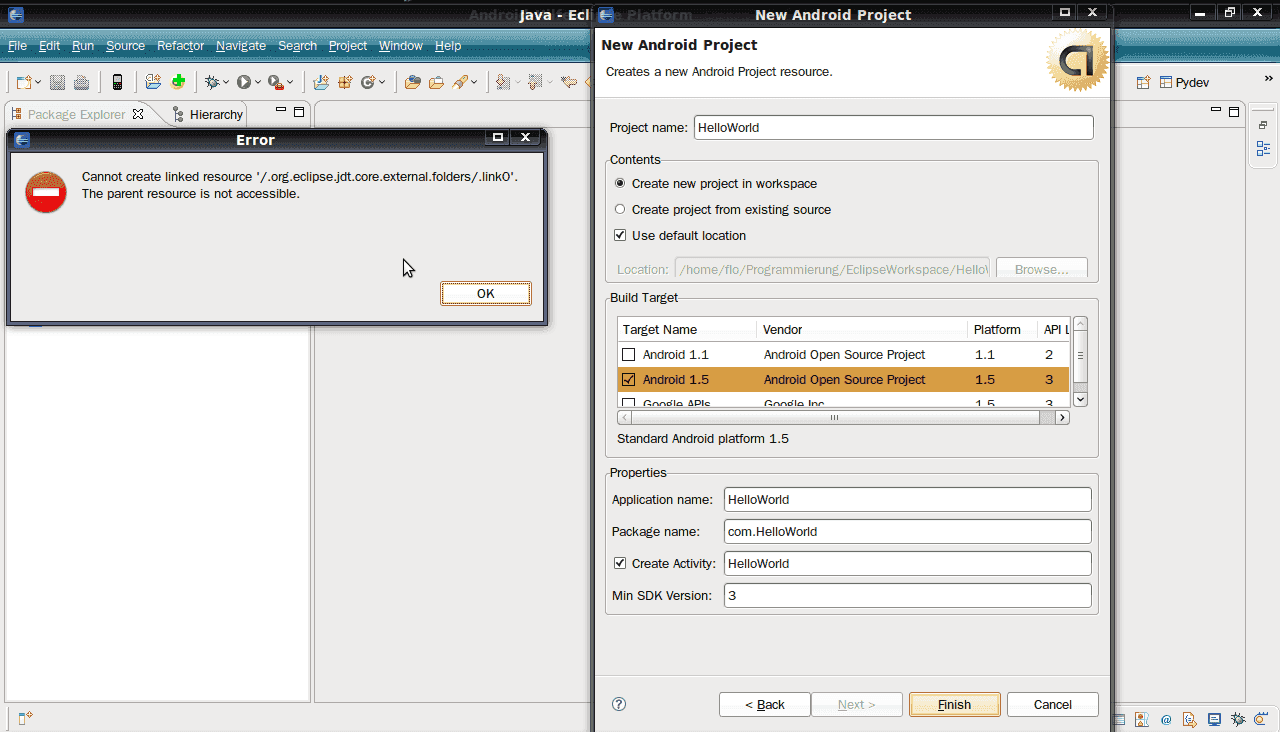Viewport: 1280px width, 732px height.
Task: Uncheck the Android 1.5 build target
Action: [628, 380]
